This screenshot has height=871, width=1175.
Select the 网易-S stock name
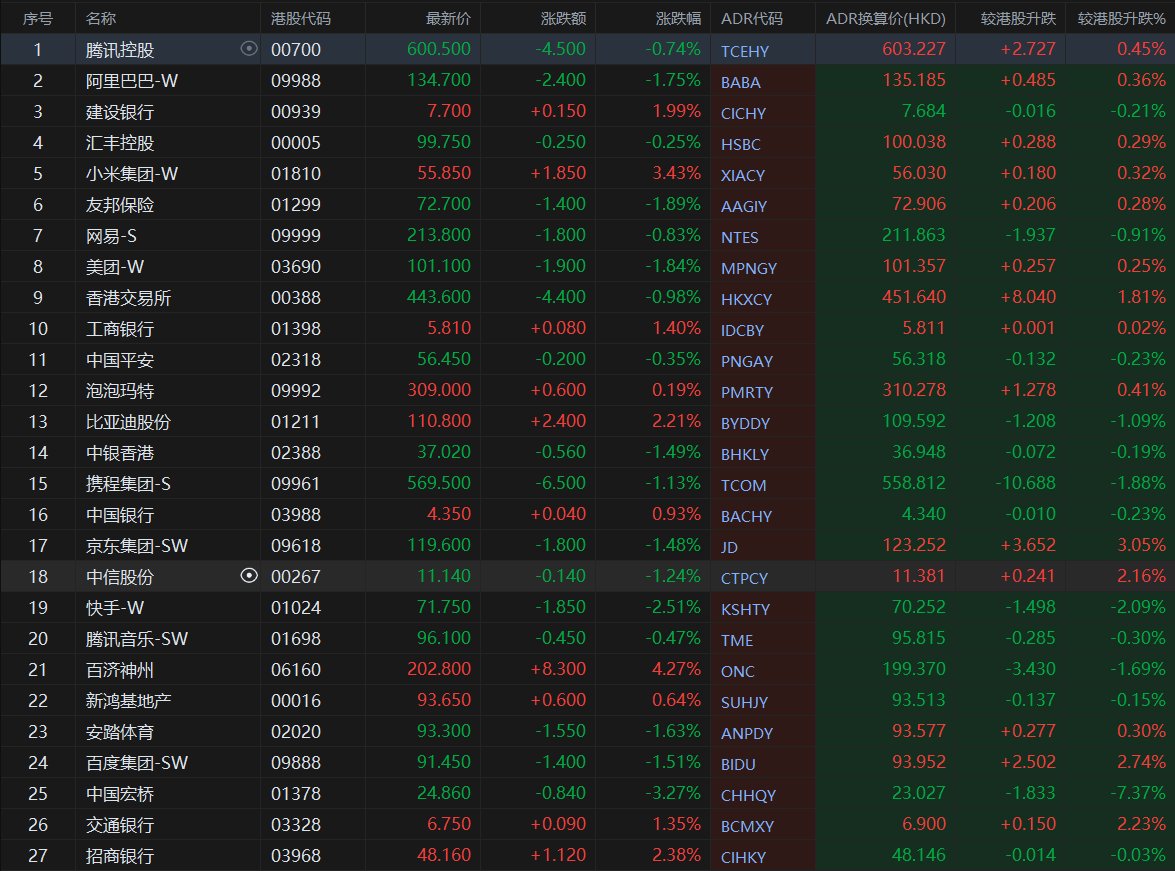coord(111,235)
